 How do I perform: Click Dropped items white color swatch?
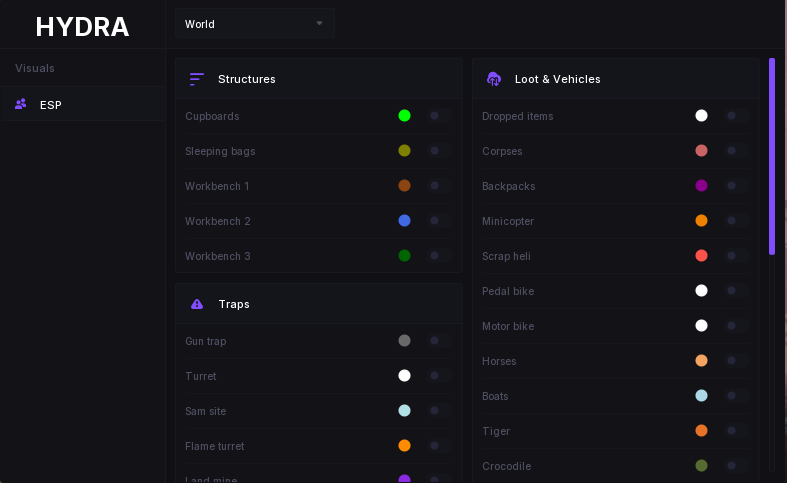(x=702, y=116)
